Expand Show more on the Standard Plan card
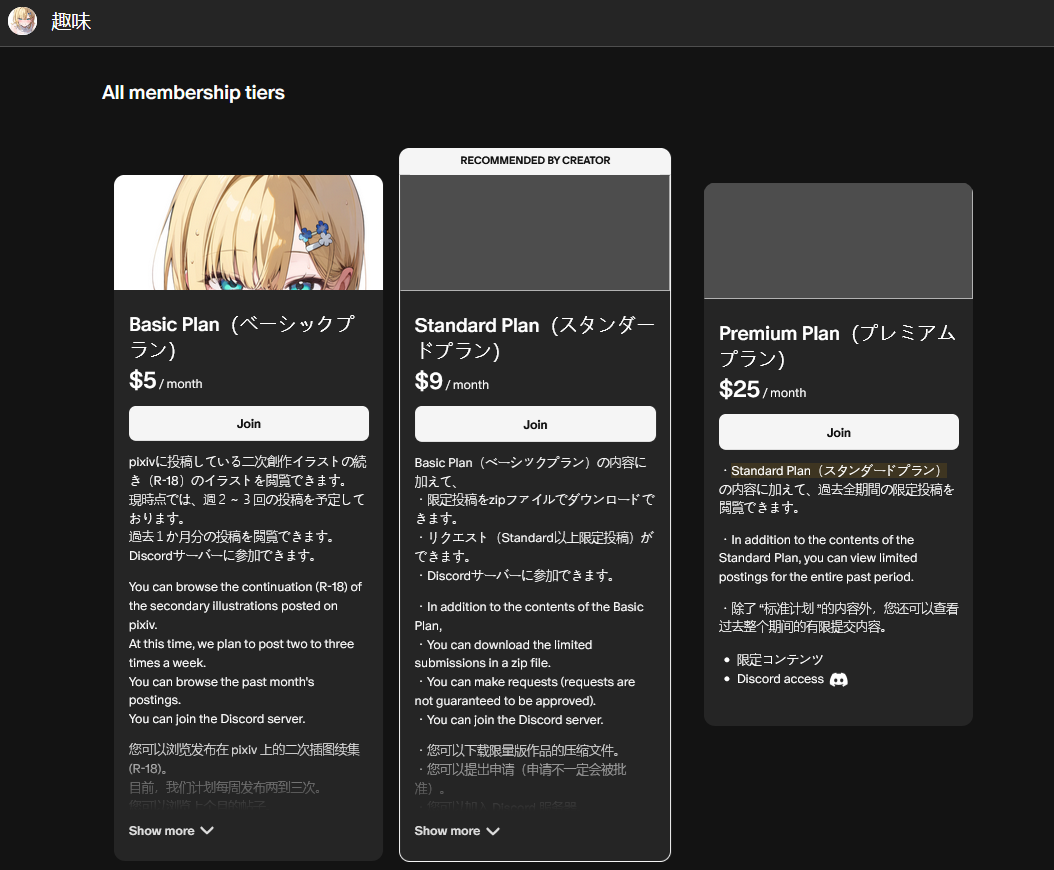This screenshot has height=870, width=1054. (456, 831)
